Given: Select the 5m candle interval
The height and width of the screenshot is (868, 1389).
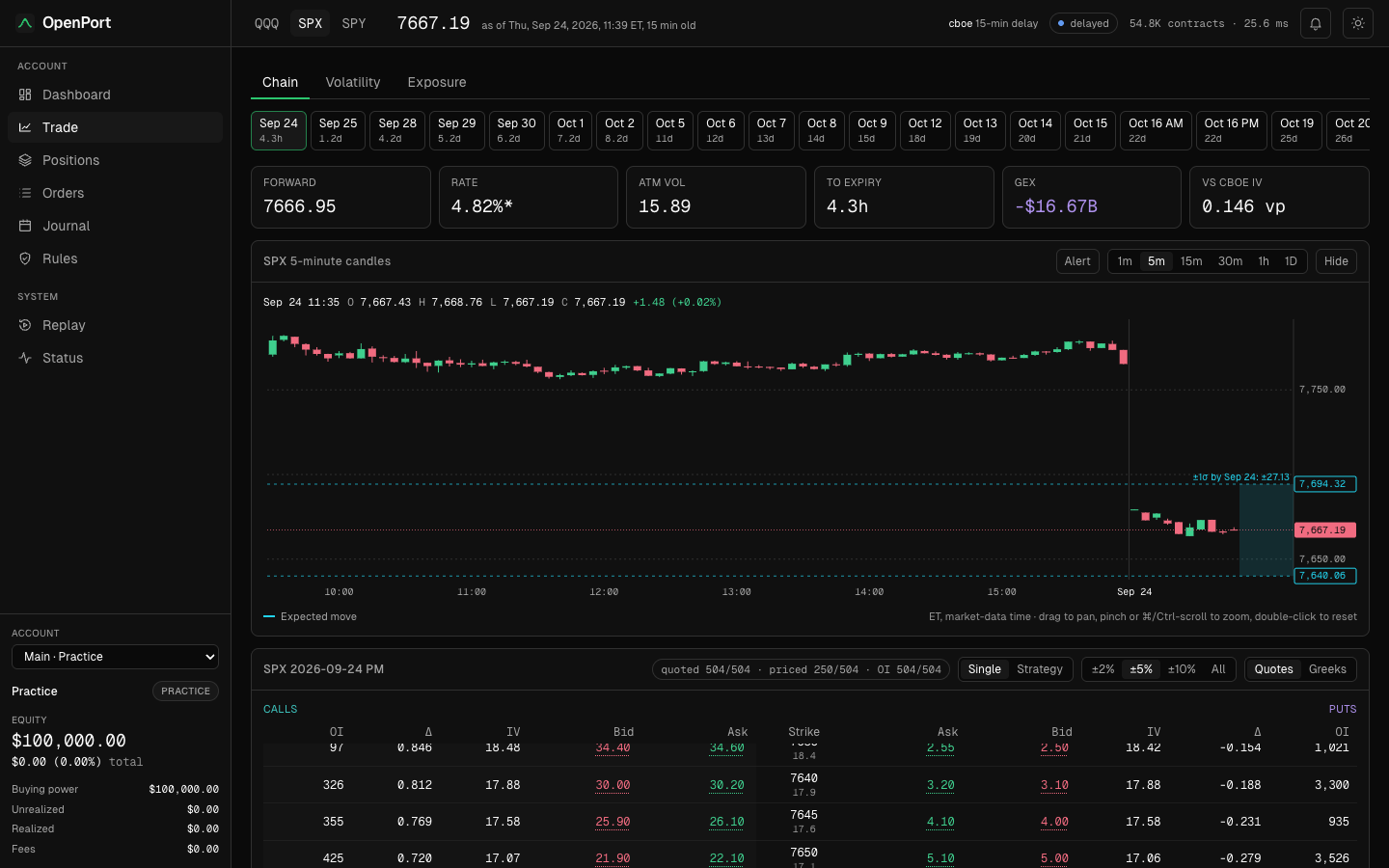Looking at the screenshot, I should tap(1157, 261).
